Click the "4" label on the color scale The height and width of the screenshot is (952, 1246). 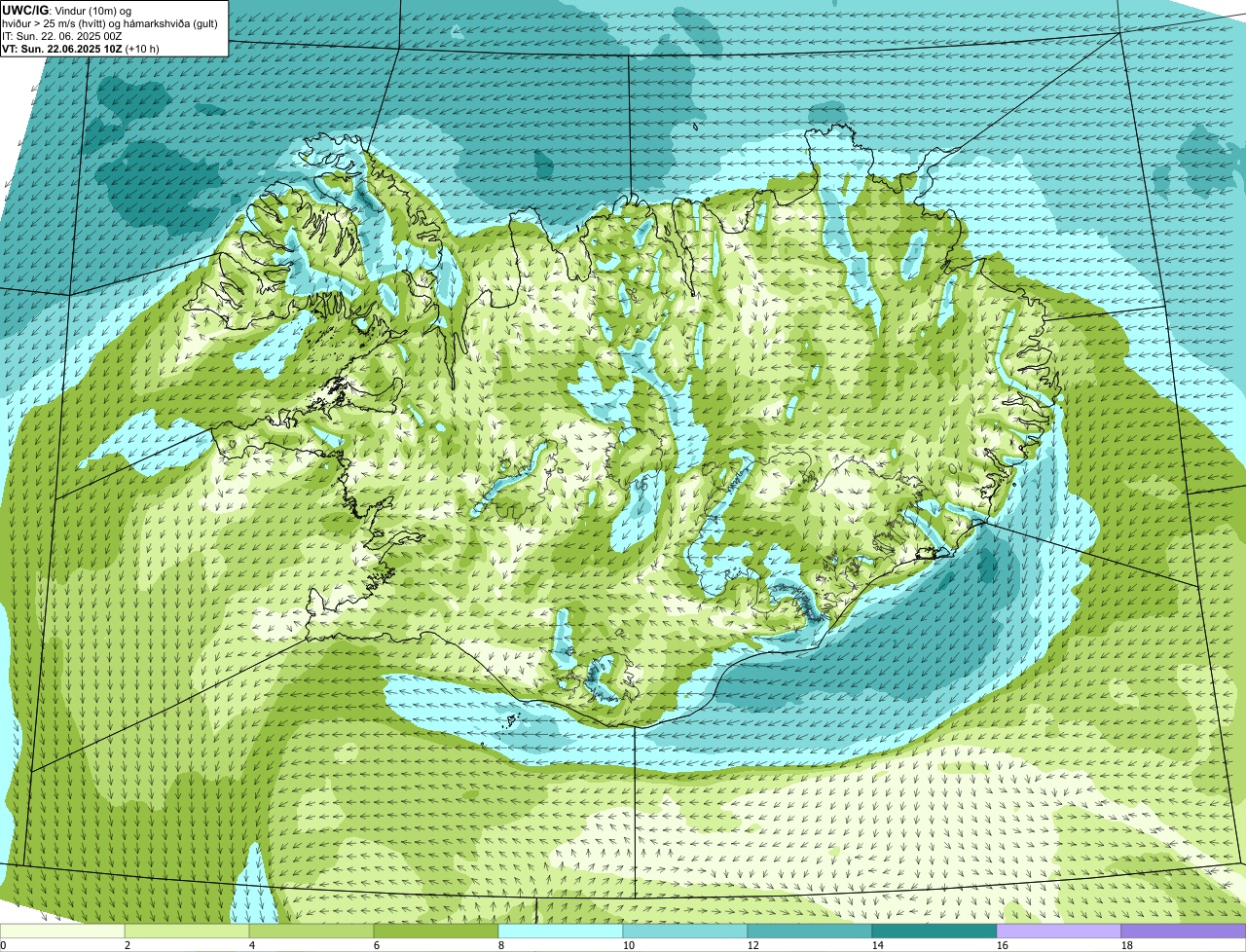point(252,945)
